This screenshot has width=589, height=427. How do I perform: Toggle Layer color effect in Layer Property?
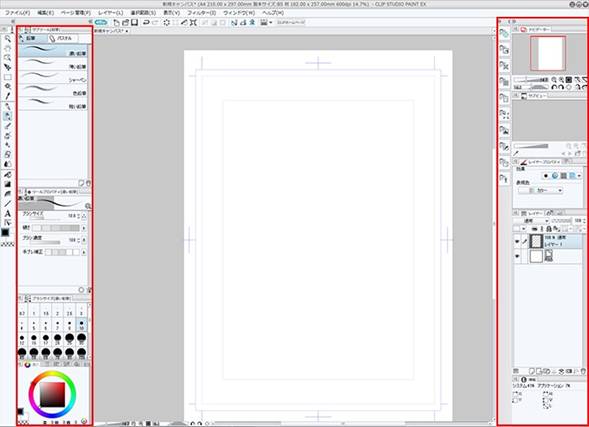pos(572,175)
